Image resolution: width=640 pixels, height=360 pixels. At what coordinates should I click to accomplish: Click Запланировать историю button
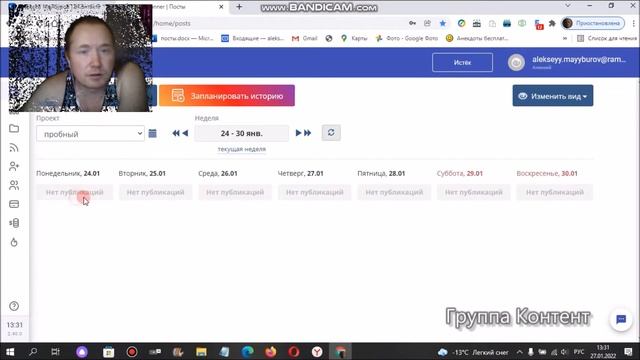(x=227, y=96)
